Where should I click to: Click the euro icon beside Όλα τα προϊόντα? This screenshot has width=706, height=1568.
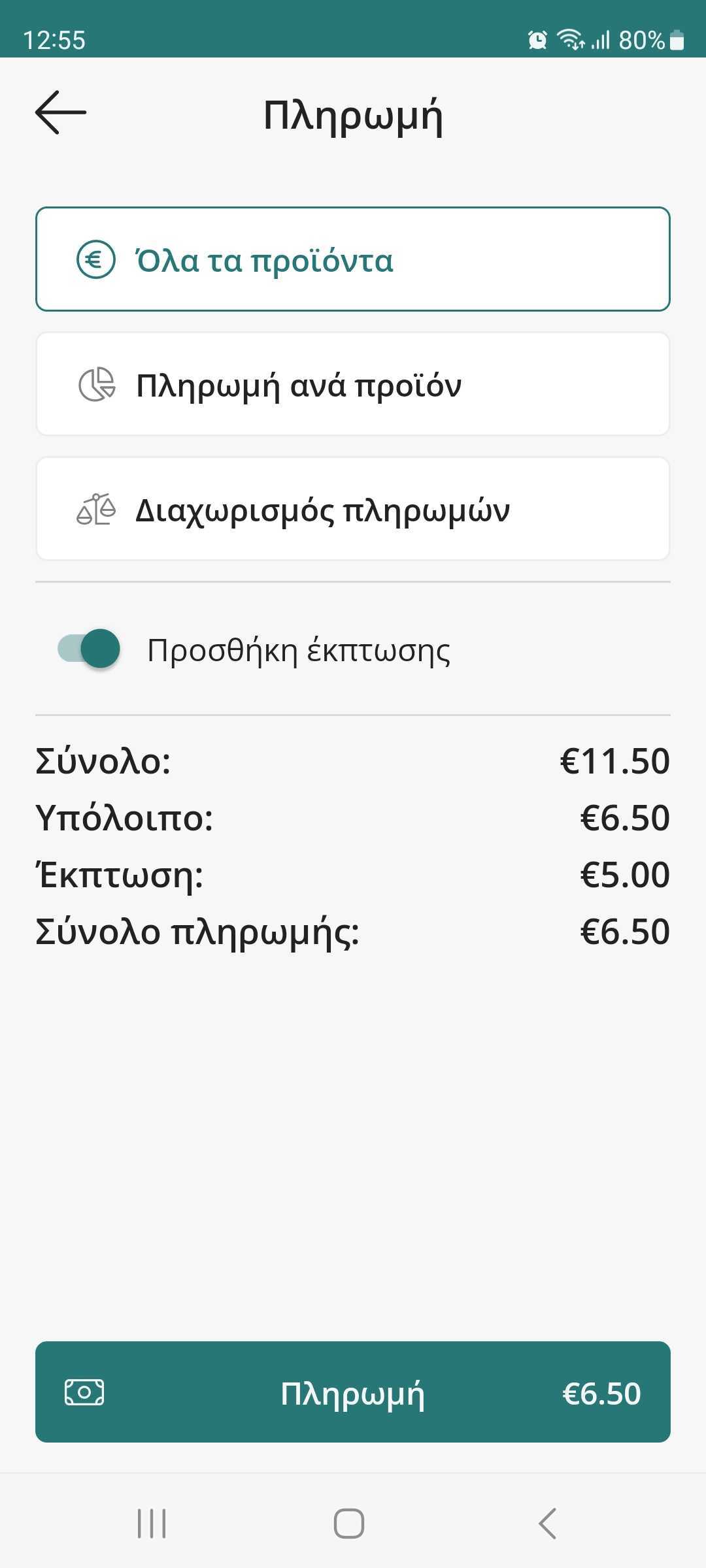tap(96, 260)
